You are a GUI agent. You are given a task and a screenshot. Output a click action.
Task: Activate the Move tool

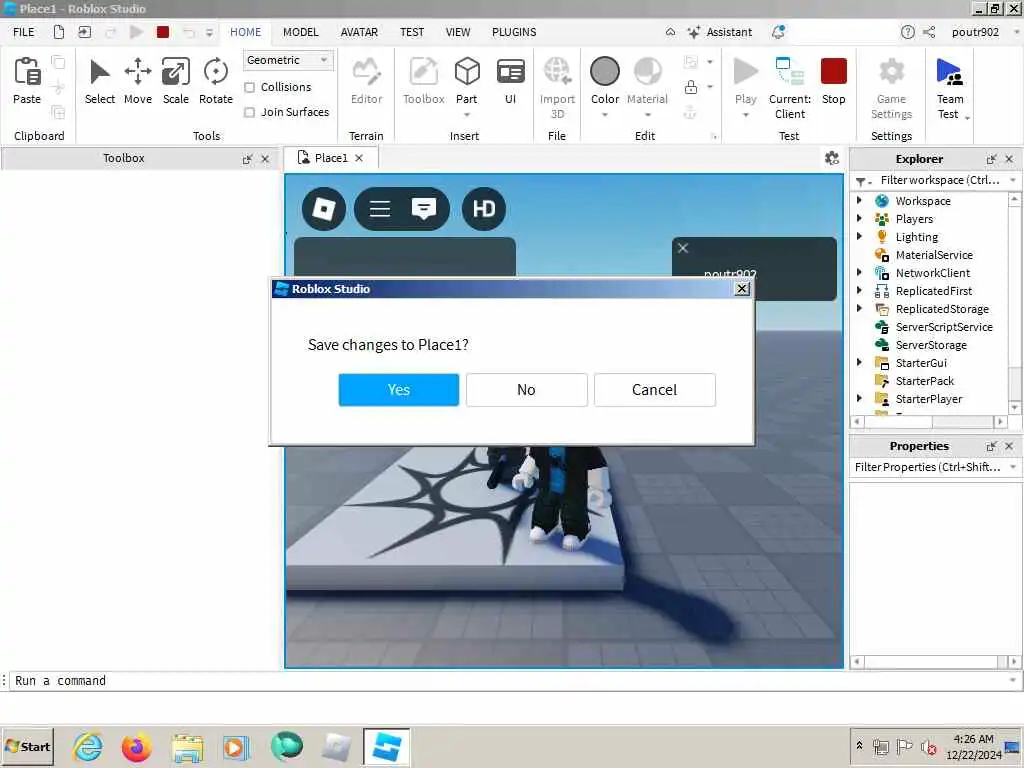point(138,80)
